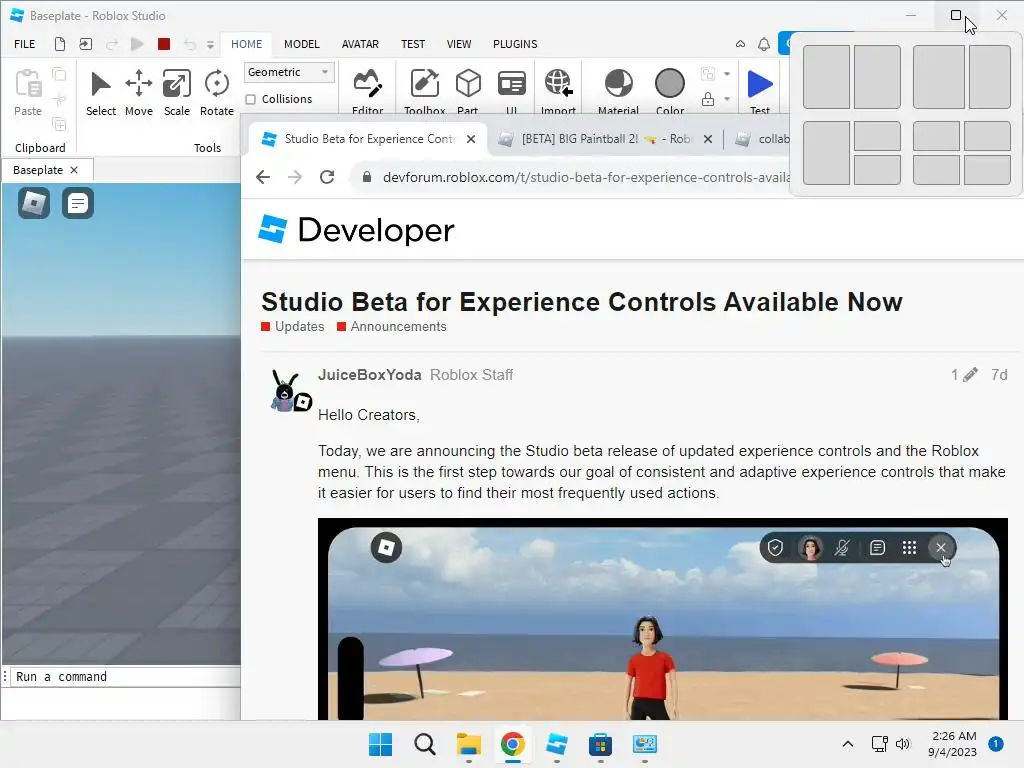Open Microsoft Store from the taskbar
The width and height of the screenshot is (1024, 768).
click(600, 744)
